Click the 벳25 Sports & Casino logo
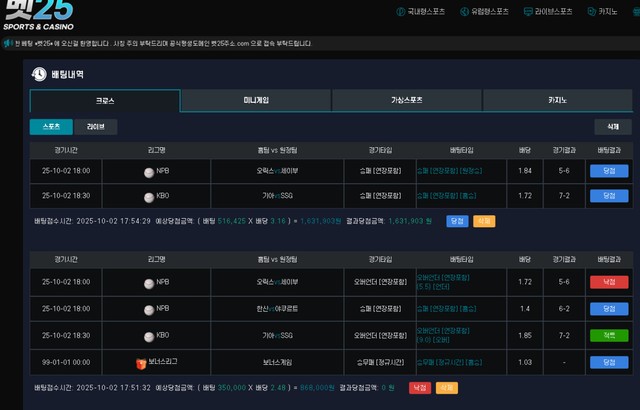The width and height of the screenshot is (640, 410). tap(40, 17)
